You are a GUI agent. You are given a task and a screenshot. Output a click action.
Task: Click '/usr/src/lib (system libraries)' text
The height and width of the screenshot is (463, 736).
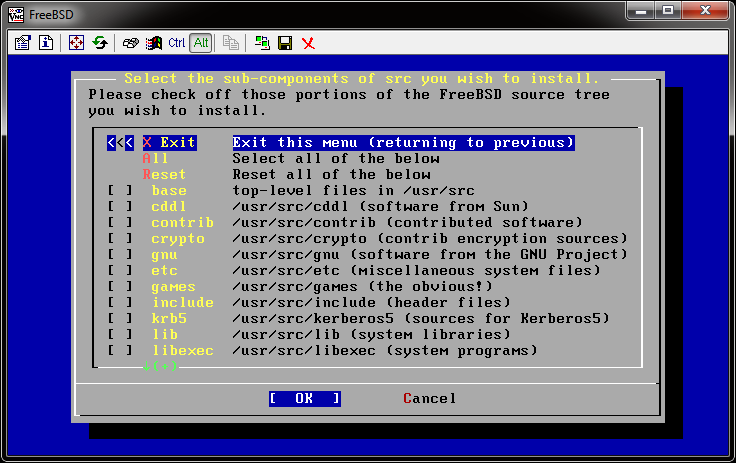click(x=372, y=334)
